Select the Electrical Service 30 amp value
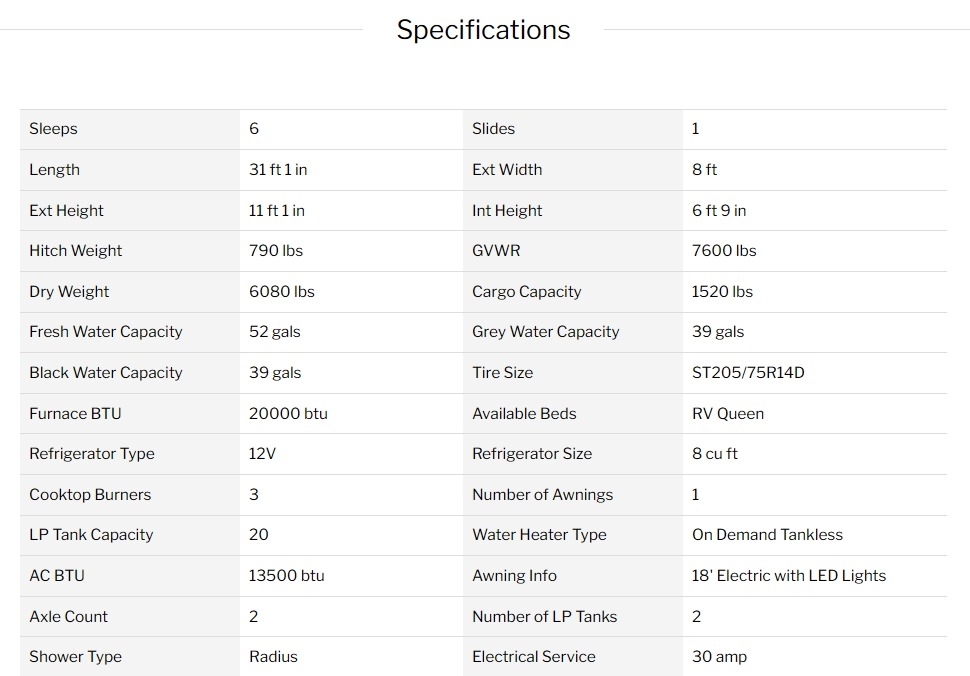This screenshot has height=676, width=970. pos(719,657)
